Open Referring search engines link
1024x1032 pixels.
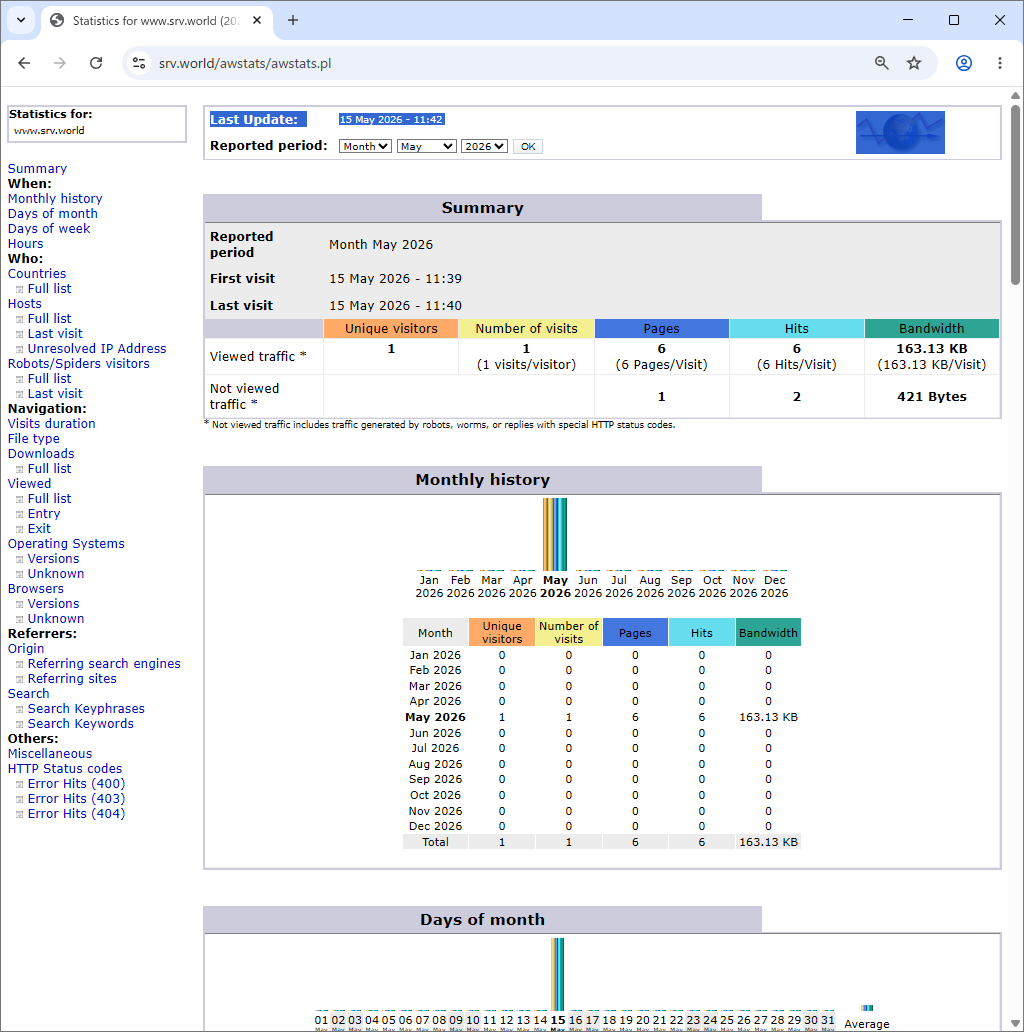(104, 663)
